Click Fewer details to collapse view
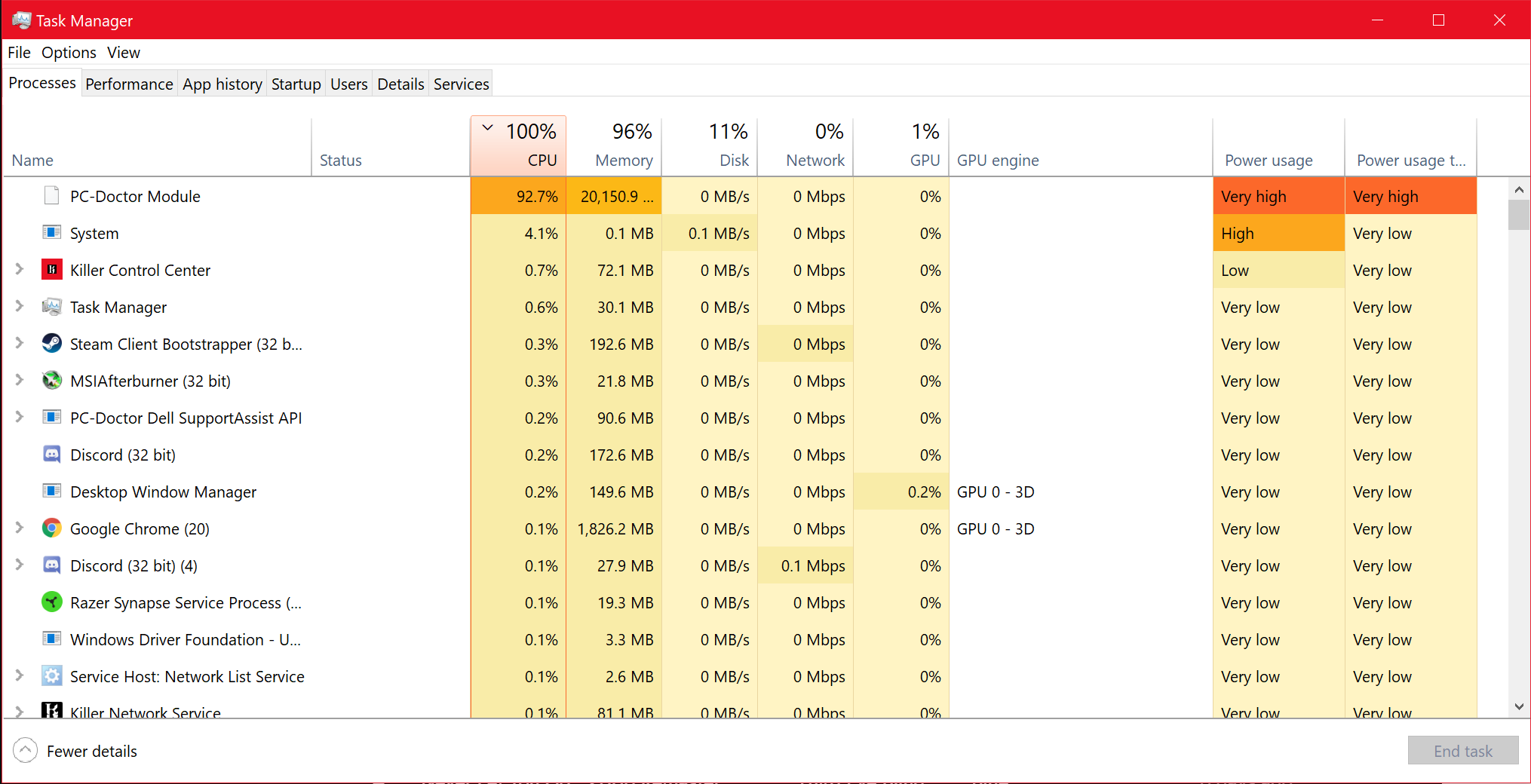 tap(91, 750)
